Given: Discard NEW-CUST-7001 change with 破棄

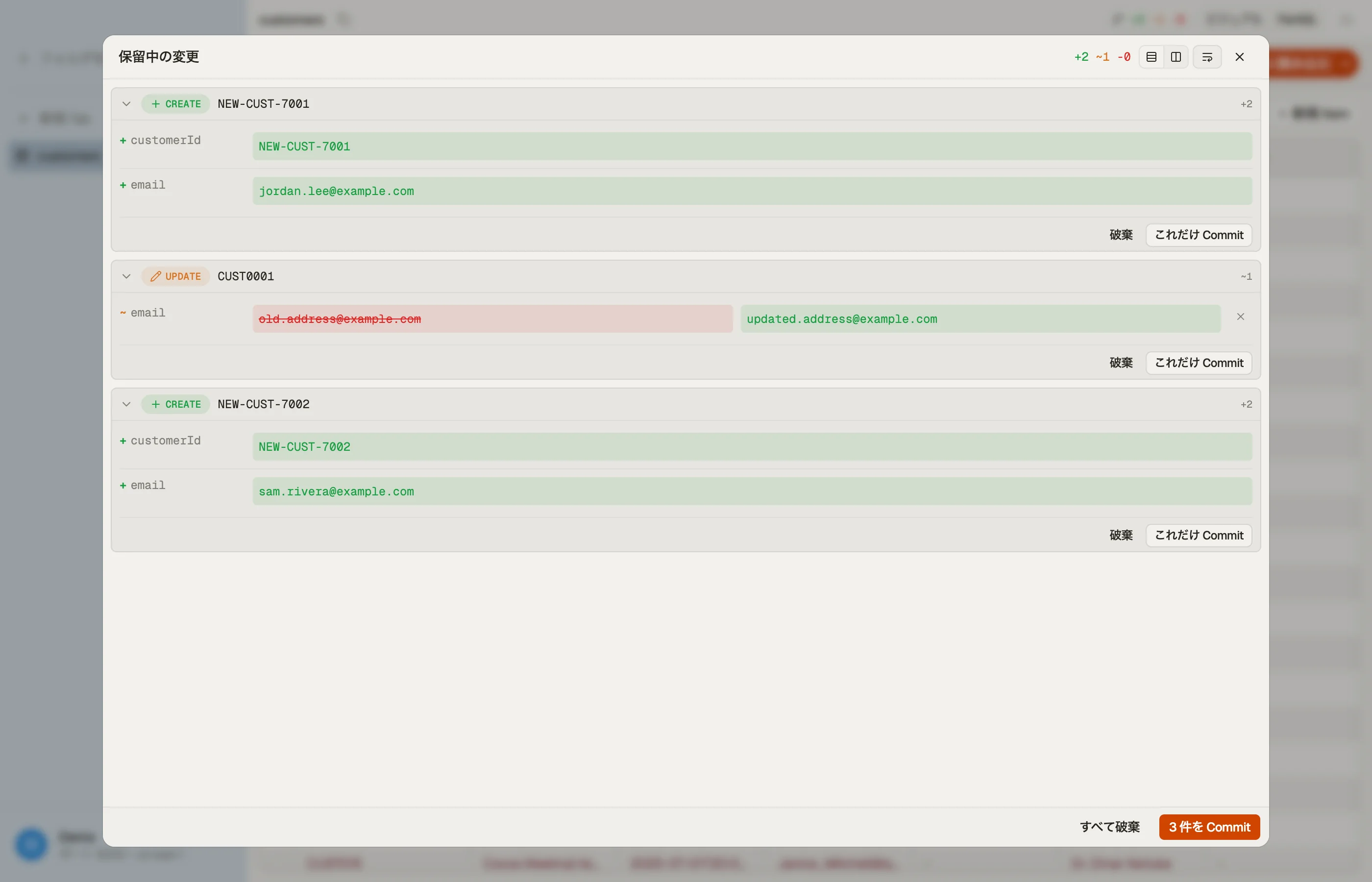Looking at the screenshot, I should [x=1121, y=235].
